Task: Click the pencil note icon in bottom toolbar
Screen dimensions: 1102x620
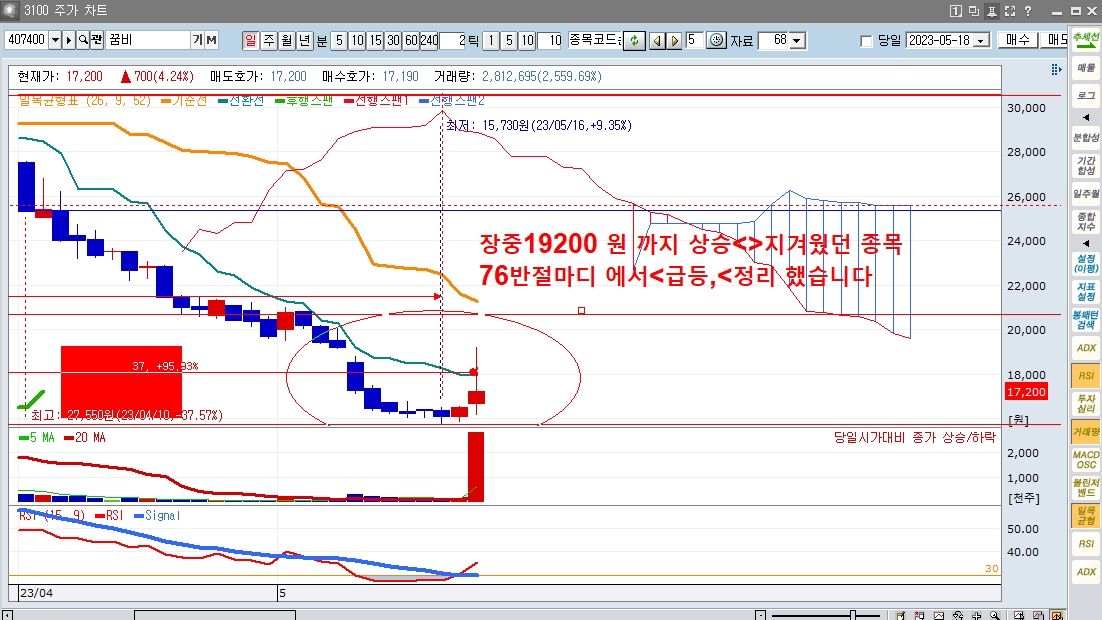Action: (x=900, y=615)
